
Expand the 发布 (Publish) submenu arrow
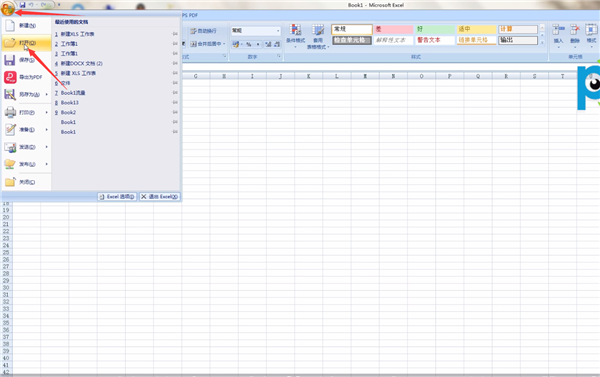point(47,164)
